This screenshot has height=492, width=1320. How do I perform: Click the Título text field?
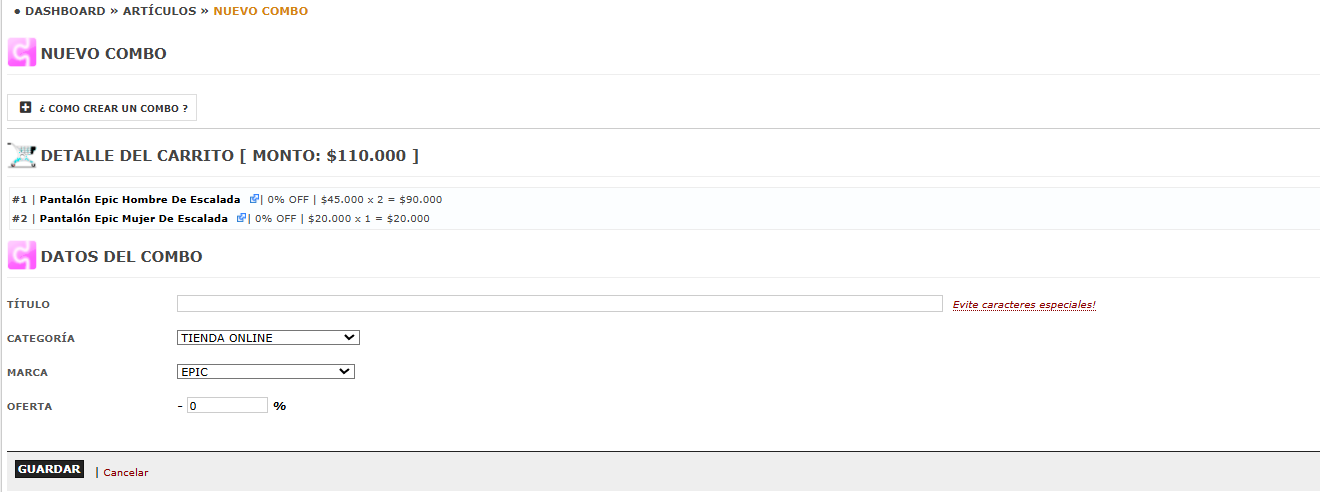click(x=560, y=303)
